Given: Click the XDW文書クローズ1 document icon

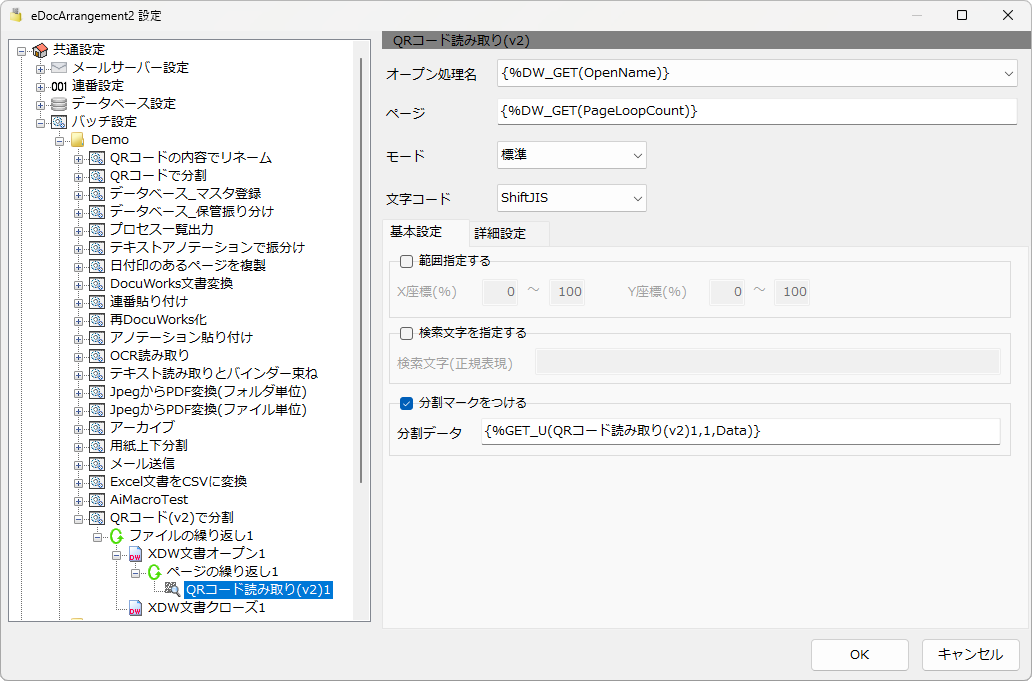Looking at the screenshot, I should [135, 608].
